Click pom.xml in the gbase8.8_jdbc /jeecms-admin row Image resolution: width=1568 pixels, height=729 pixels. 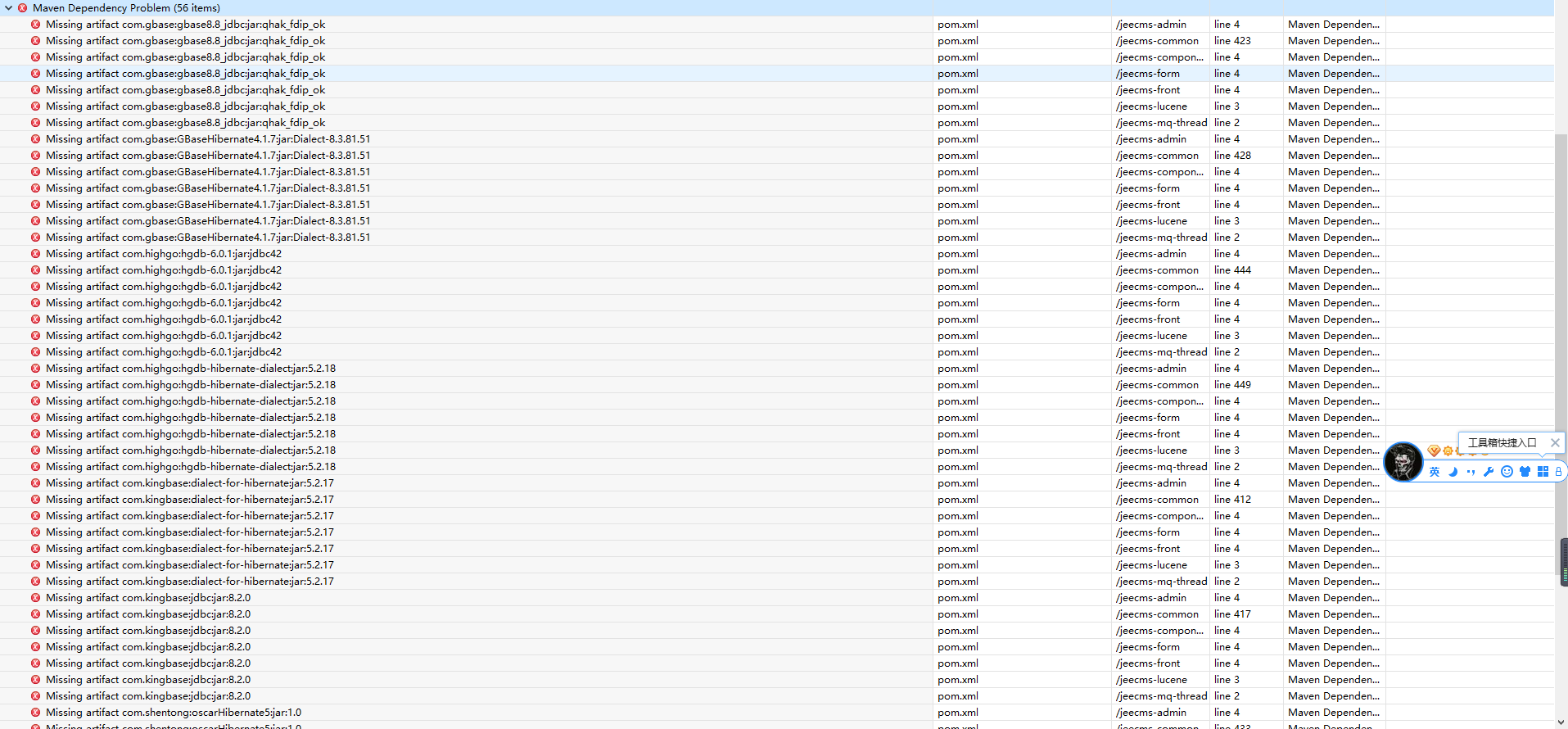tap(958, 25)
